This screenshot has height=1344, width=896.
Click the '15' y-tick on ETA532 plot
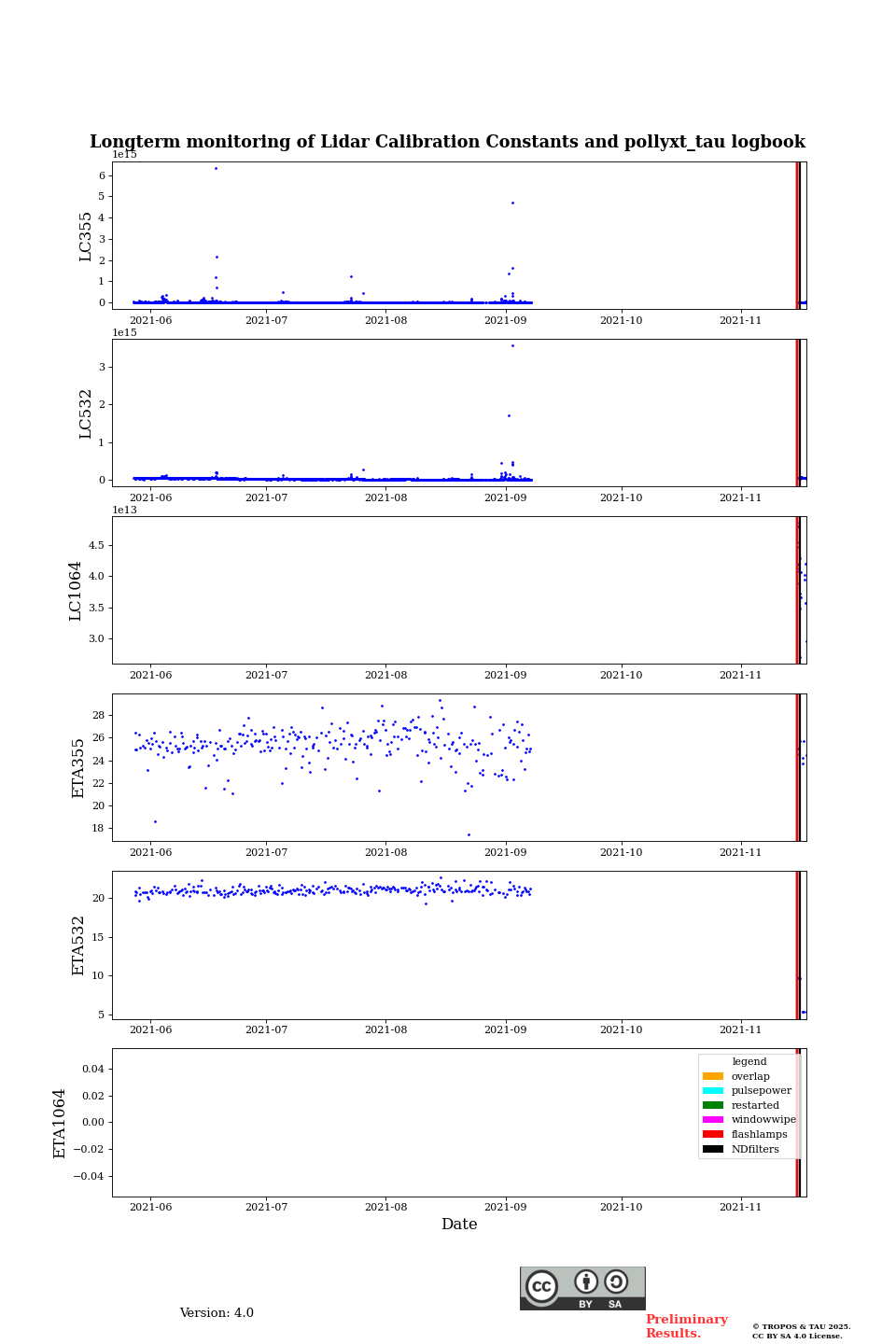[x=99, y=937]
